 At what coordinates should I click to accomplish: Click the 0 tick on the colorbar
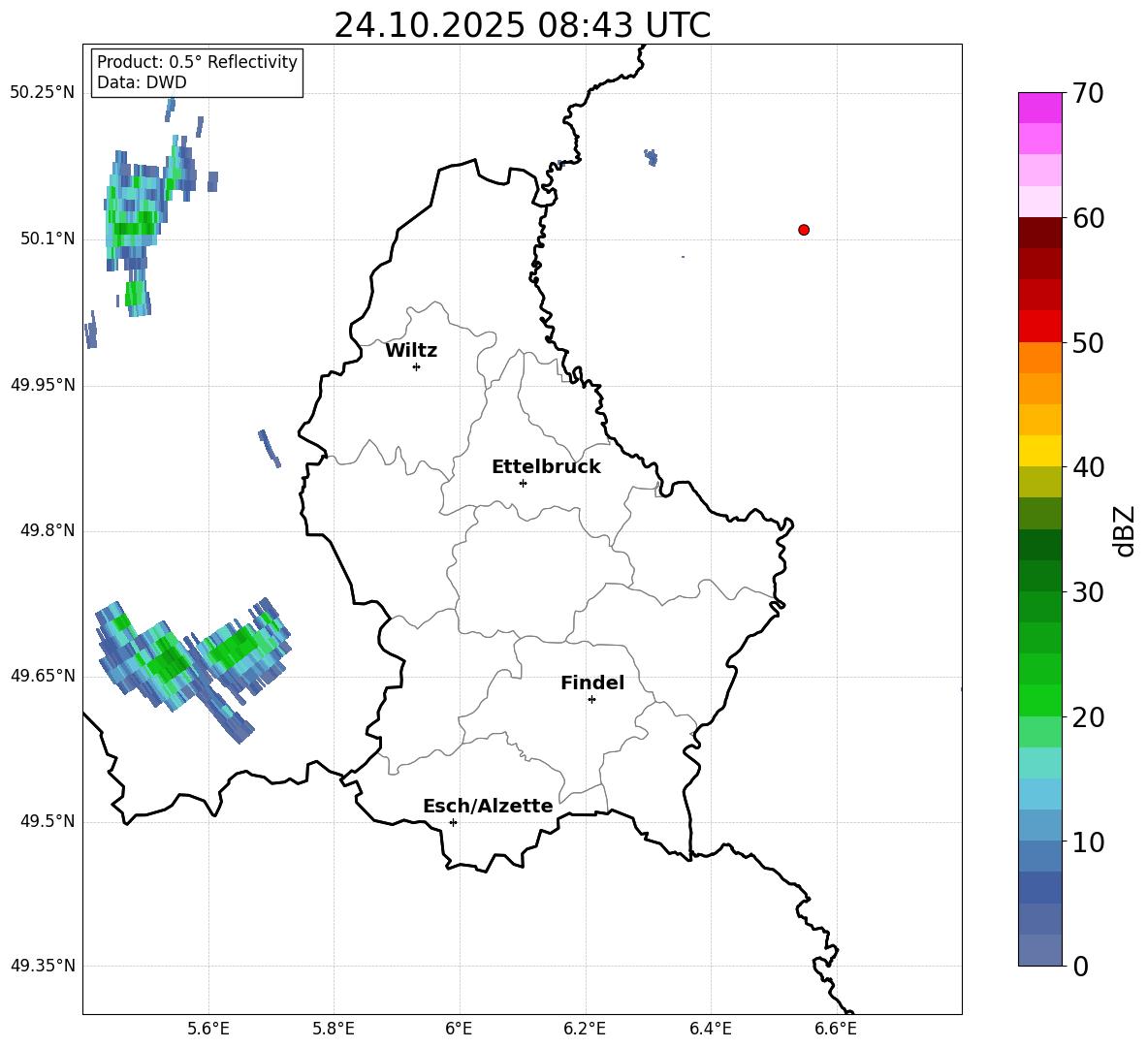[1081, 967]
